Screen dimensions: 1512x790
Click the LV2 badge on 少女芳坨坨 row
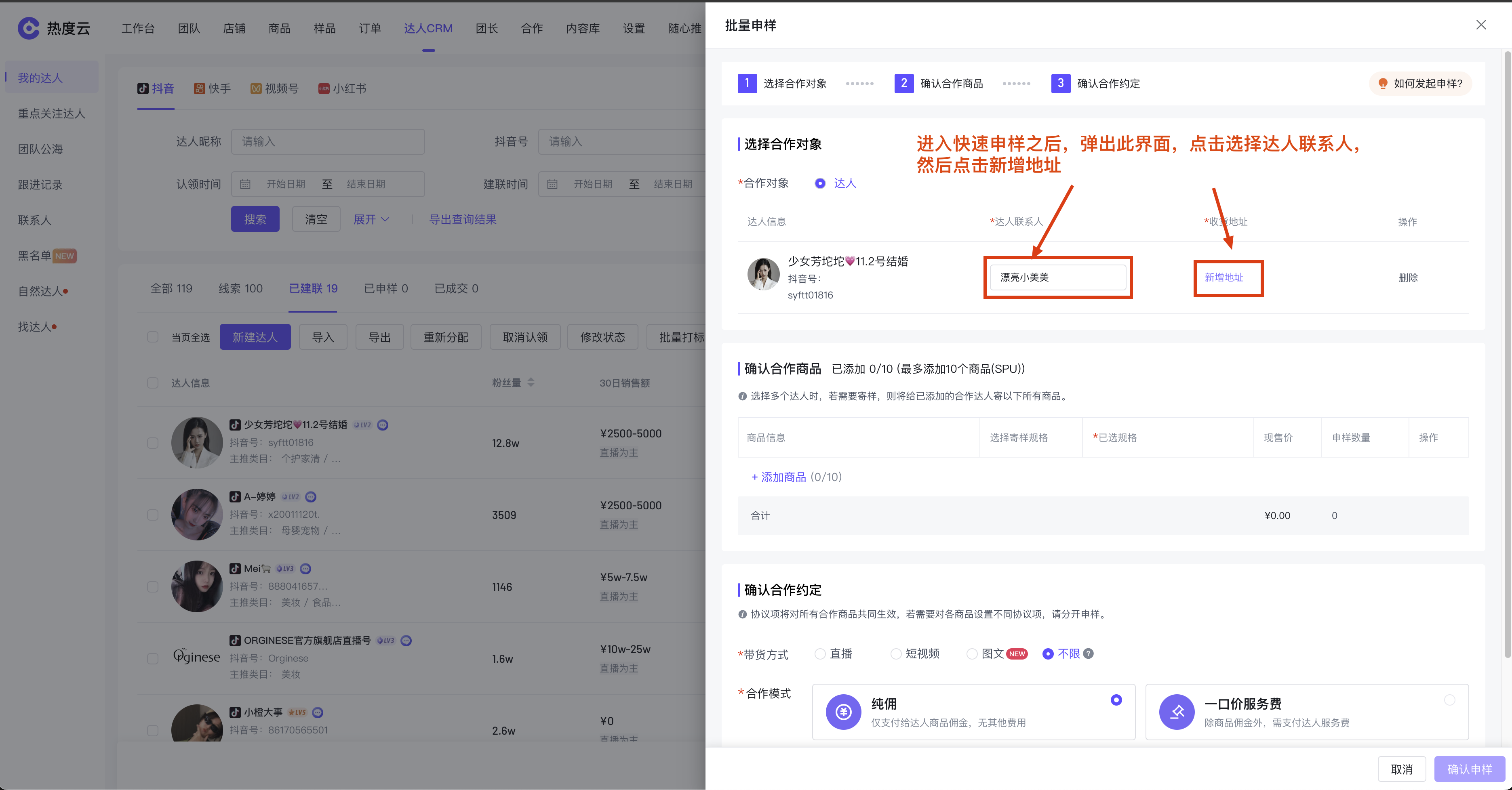[x=363, y=424]
